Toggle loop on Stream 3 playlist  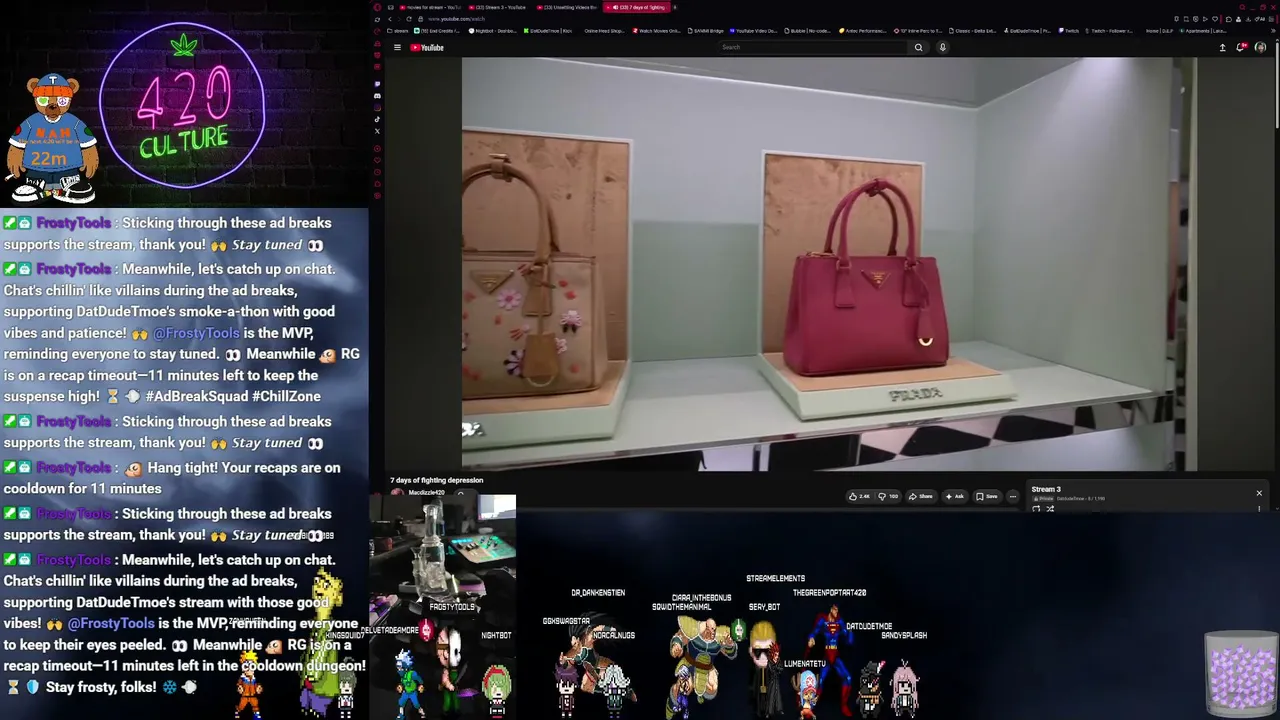coord(1036,509)
